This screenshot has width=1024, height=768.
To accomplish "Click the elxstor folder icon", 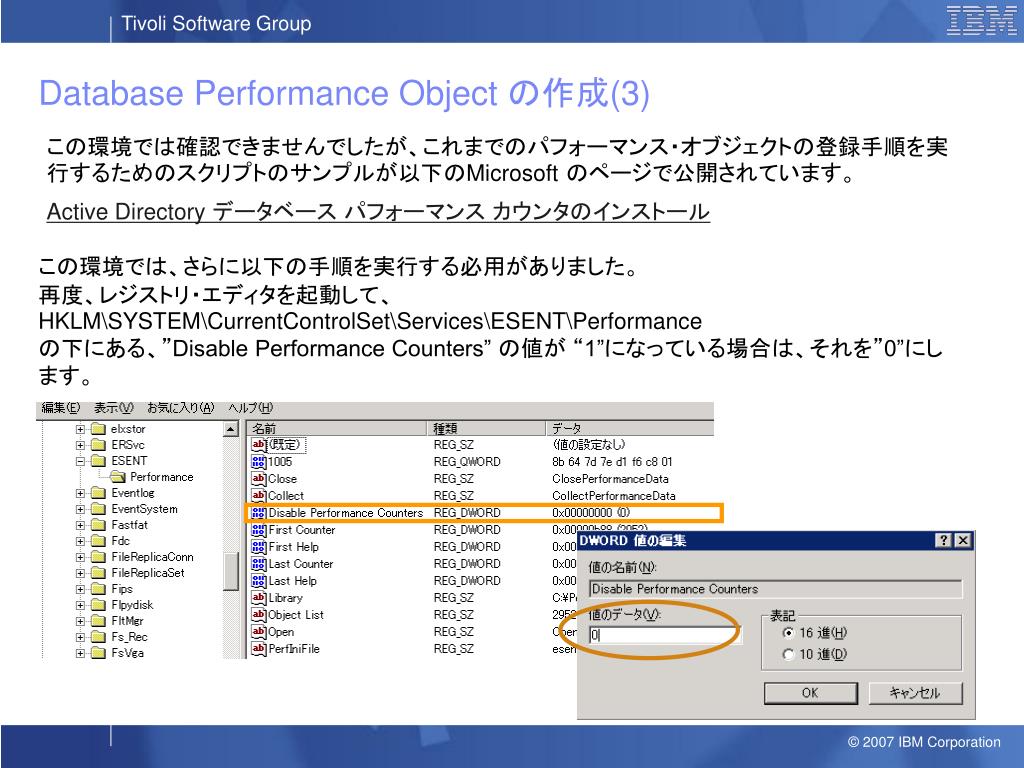I will click(99, 429).
